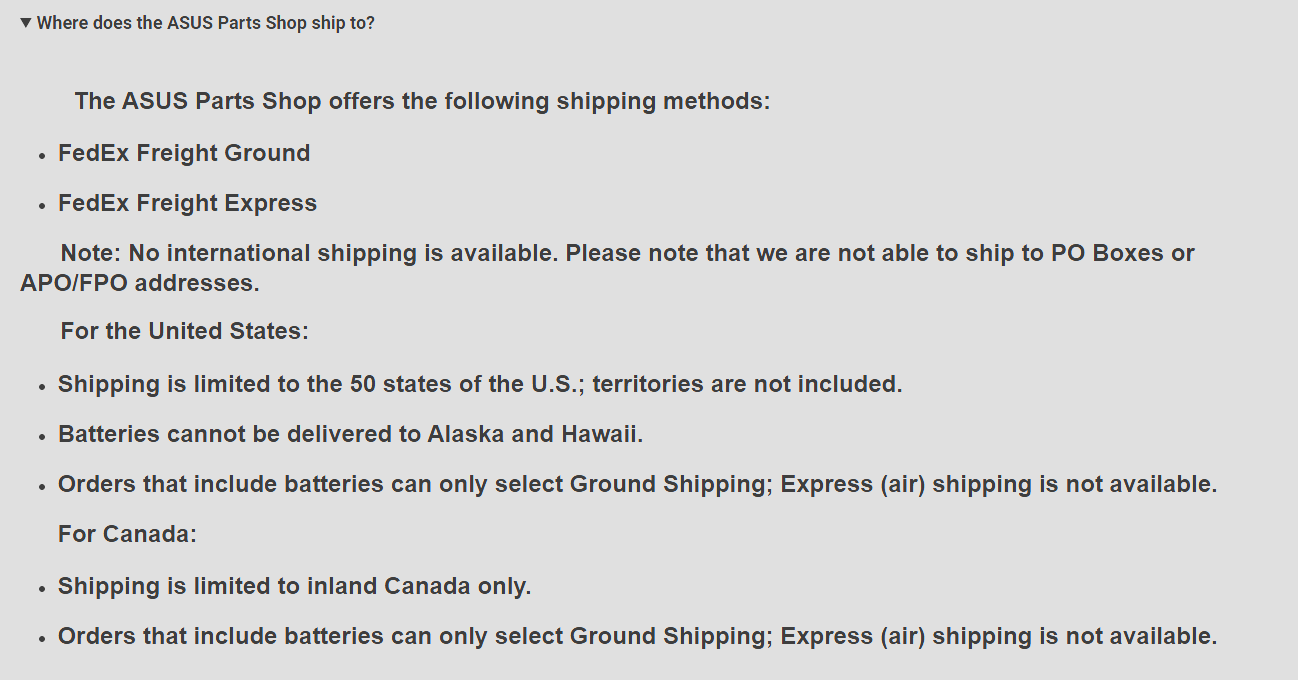Click the '50 states of the U.S.' line
Viewport: 1298px width, 680px height.
coord(480,384)
